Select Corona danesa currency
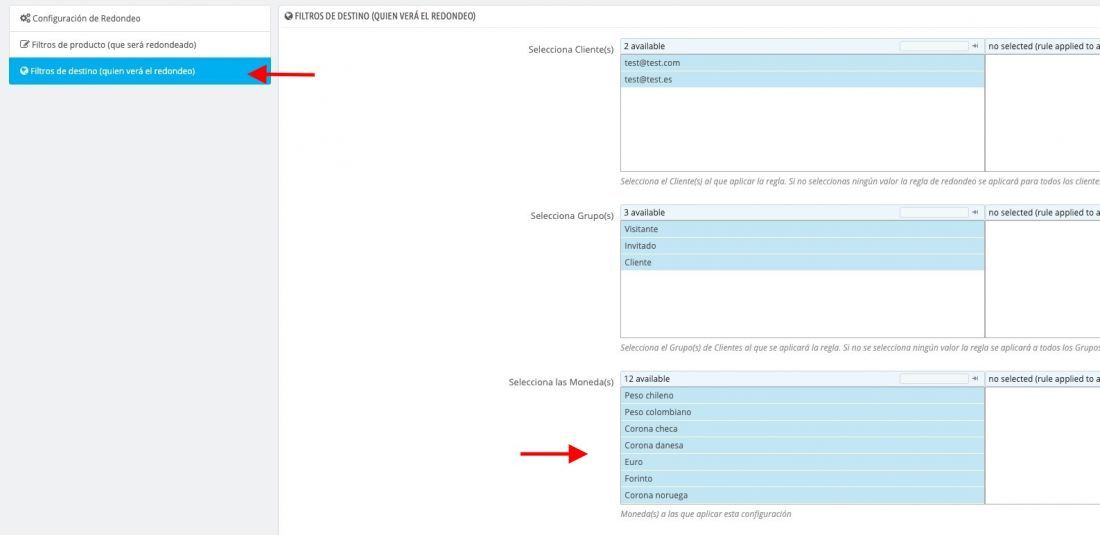The width and height of the screenshot is (1100, 535). (x=803, y=445)
